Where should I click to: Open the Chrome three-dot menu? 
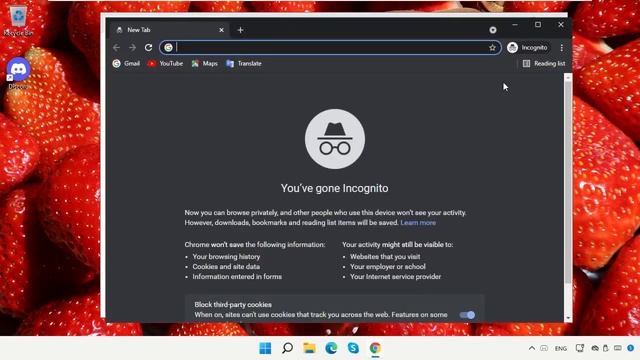click(x=562, y=48)
